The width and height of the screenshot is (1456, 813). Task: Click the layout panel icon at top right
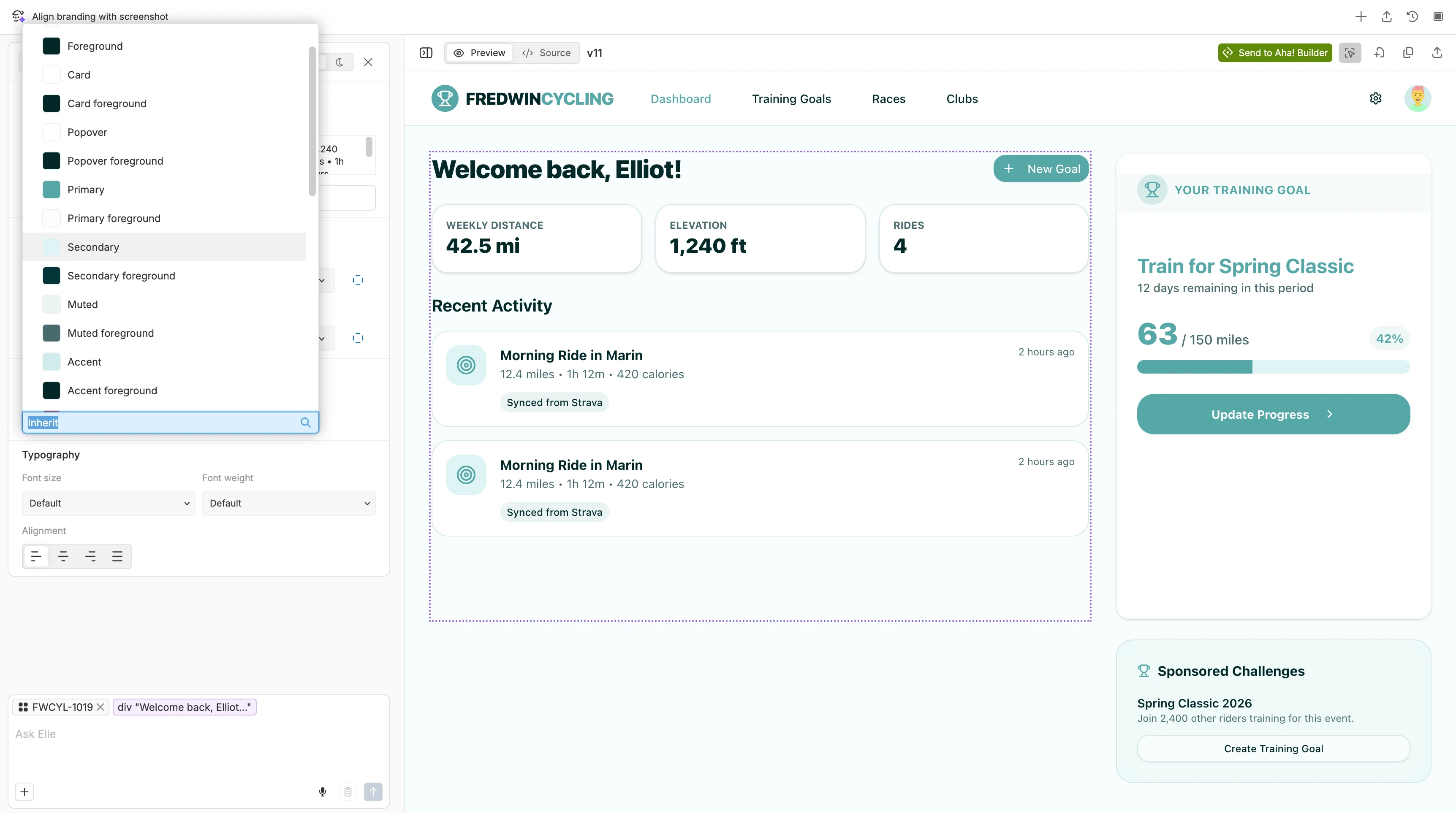coord(1438,16)
